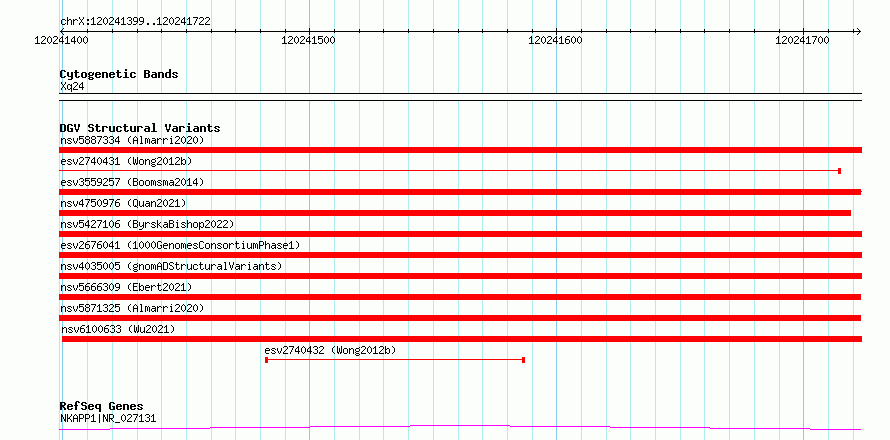Image resolution: width=890 pixels, height=440 pixels.
Task: Click the Xq24 cytogenetic band bar
Action: 461,97
